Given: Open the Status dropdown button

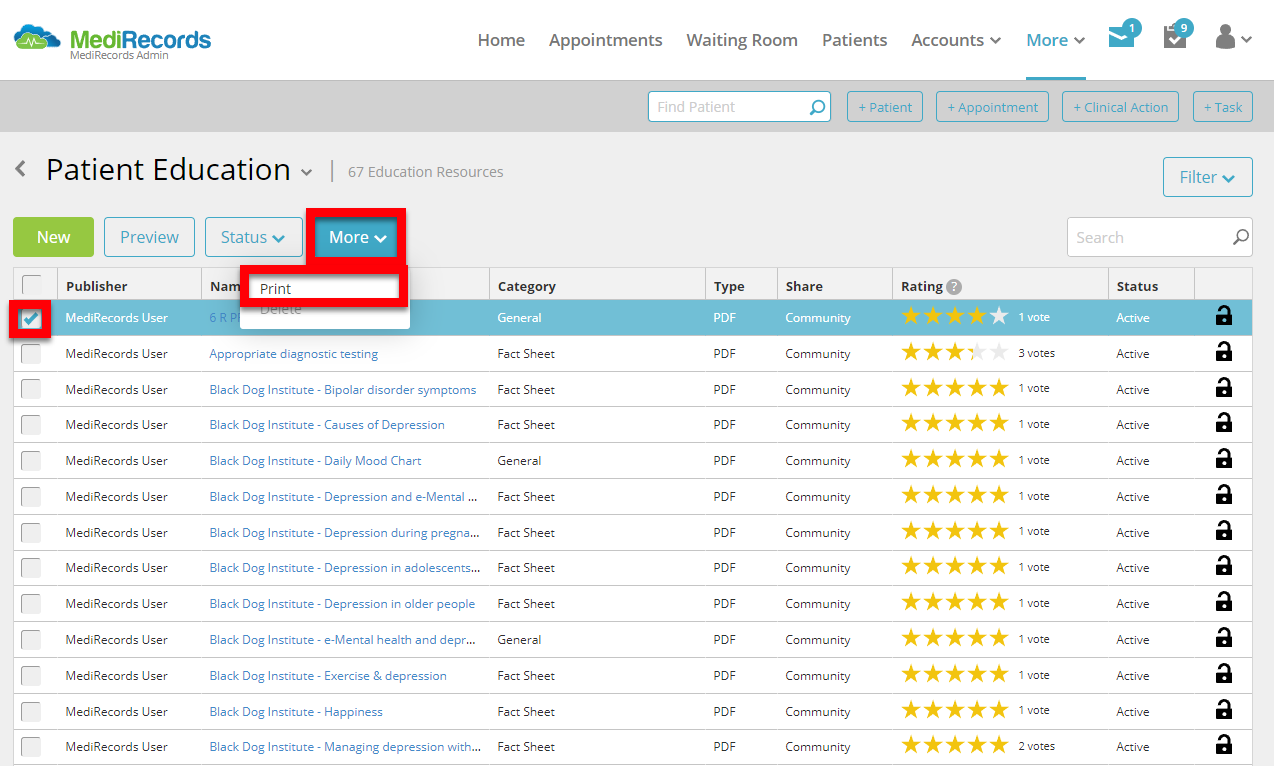Looking at the screenshot, I should click(x=254, y=237).
